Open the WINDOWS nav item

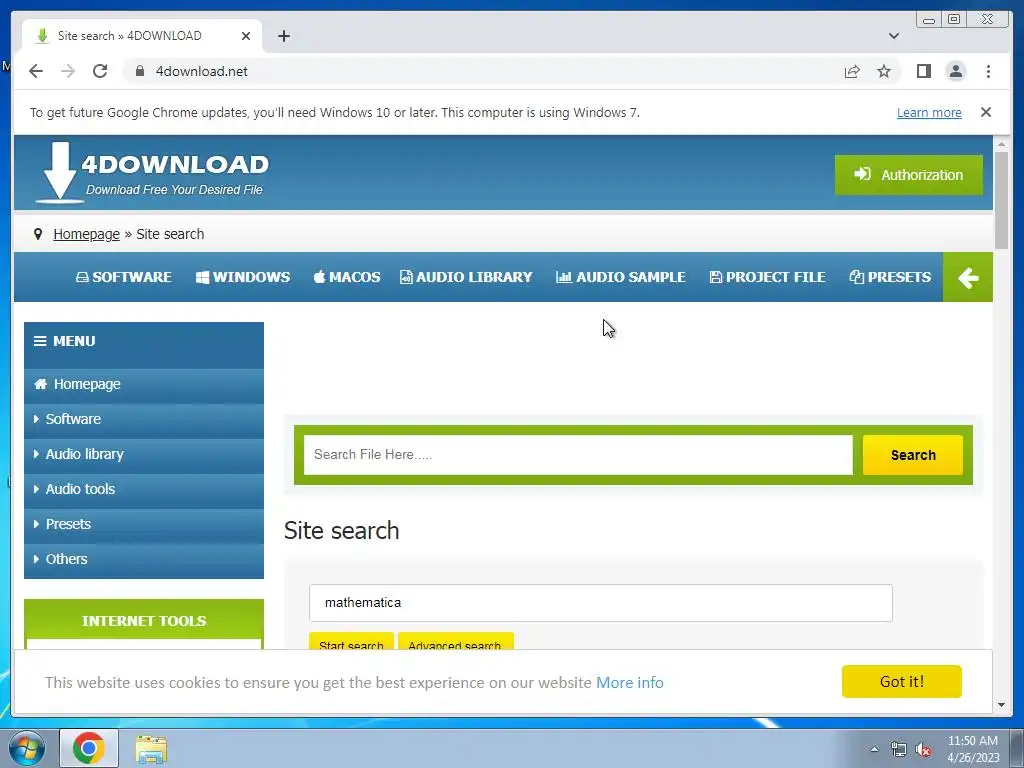[x=242, y=277]
